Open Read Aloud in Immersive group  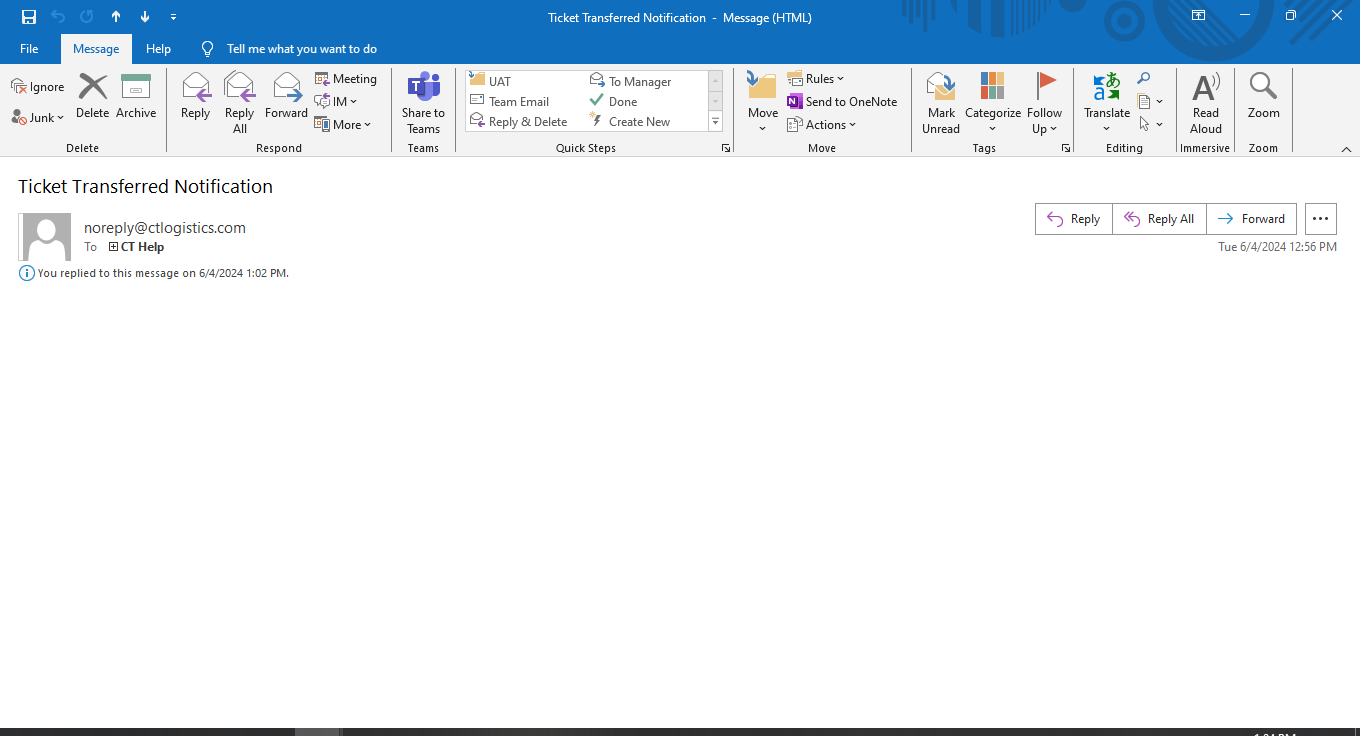point(1205,88)
